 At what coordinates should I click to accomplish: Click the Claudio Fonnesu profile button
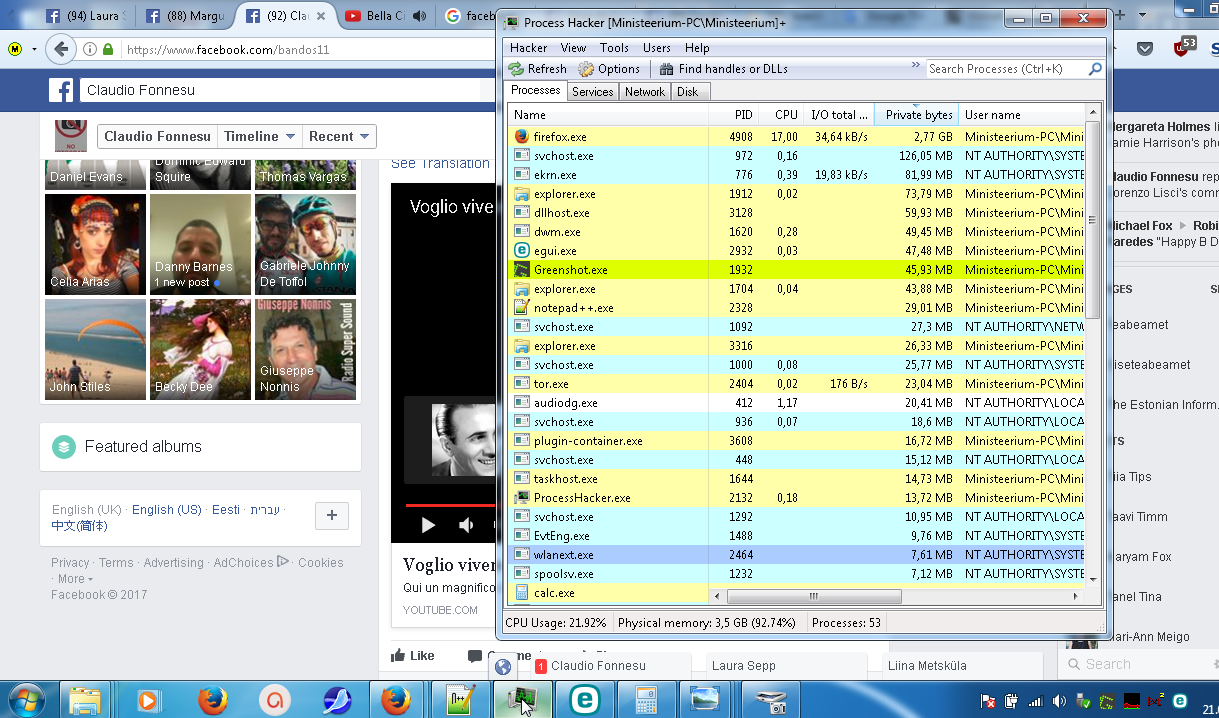point(157,136)
